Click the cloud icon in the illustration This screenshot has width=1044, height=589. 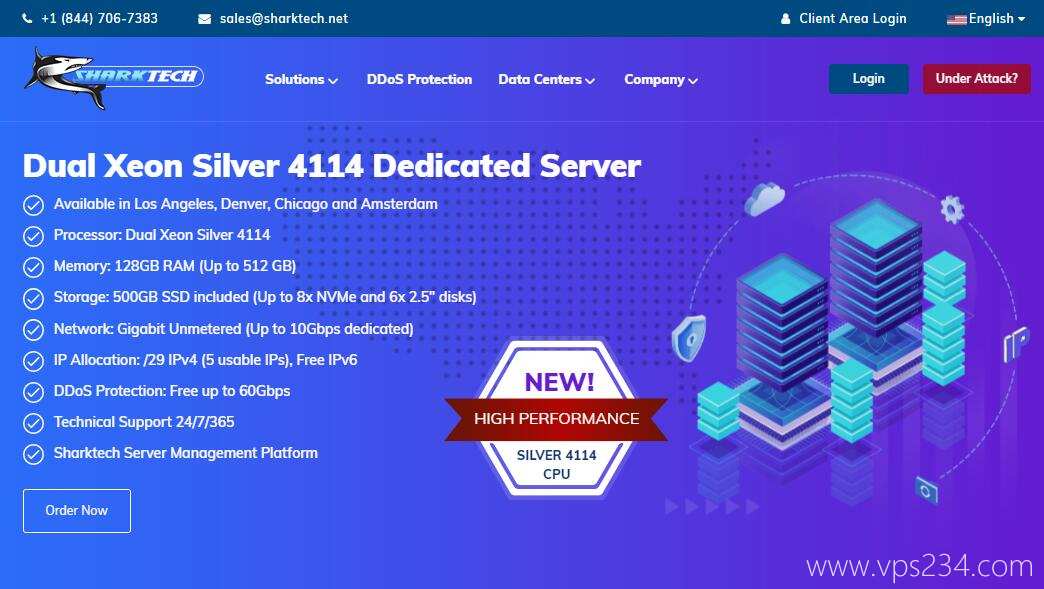(764, 198)
